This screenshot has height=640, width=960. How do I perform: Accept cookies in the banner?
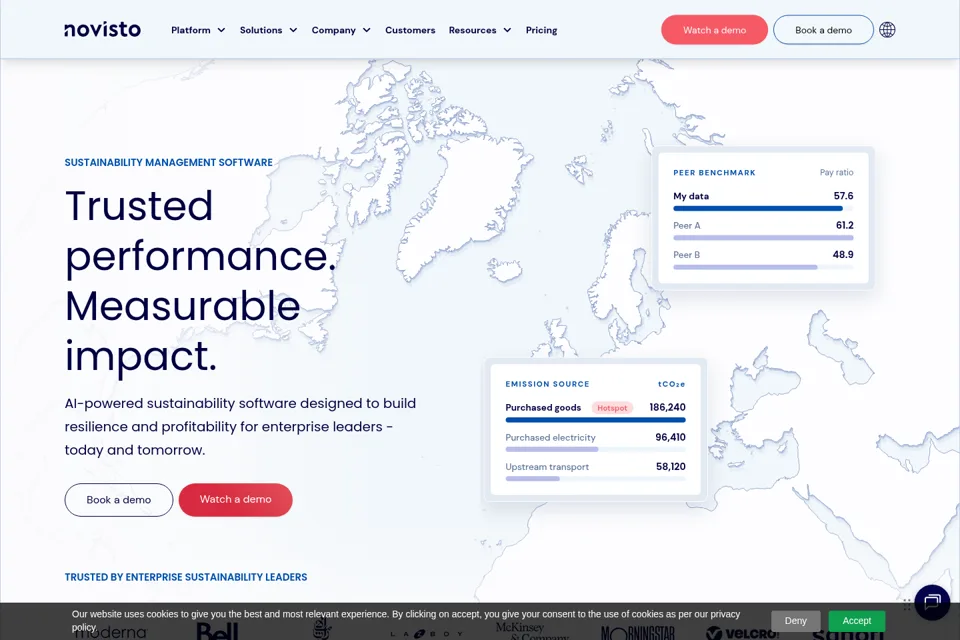(x=857, y=620)
